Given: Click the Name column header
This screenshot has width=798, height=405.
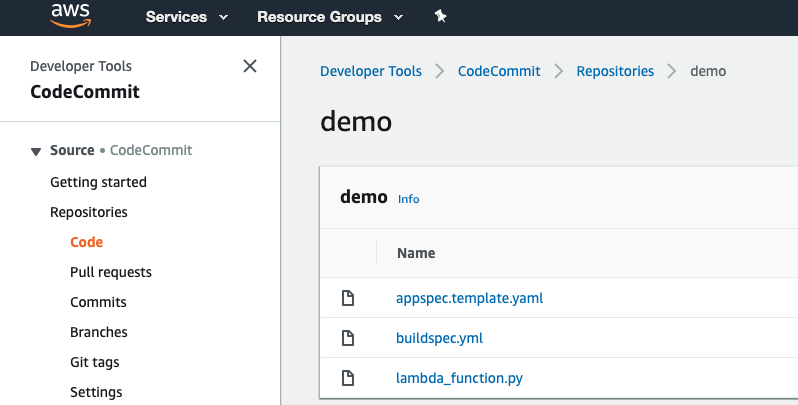Looking at the screenshot, I should [416, 253].
